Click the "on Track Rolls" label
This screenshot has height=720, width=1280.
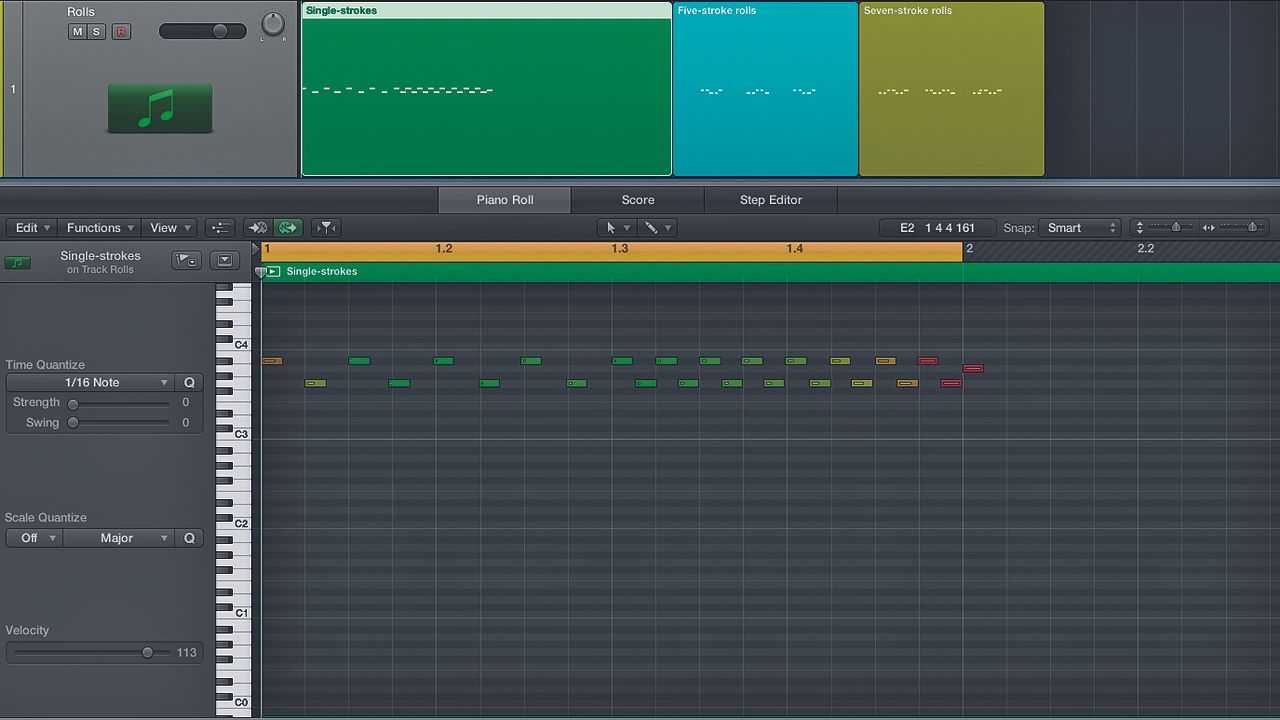(100, 270)
